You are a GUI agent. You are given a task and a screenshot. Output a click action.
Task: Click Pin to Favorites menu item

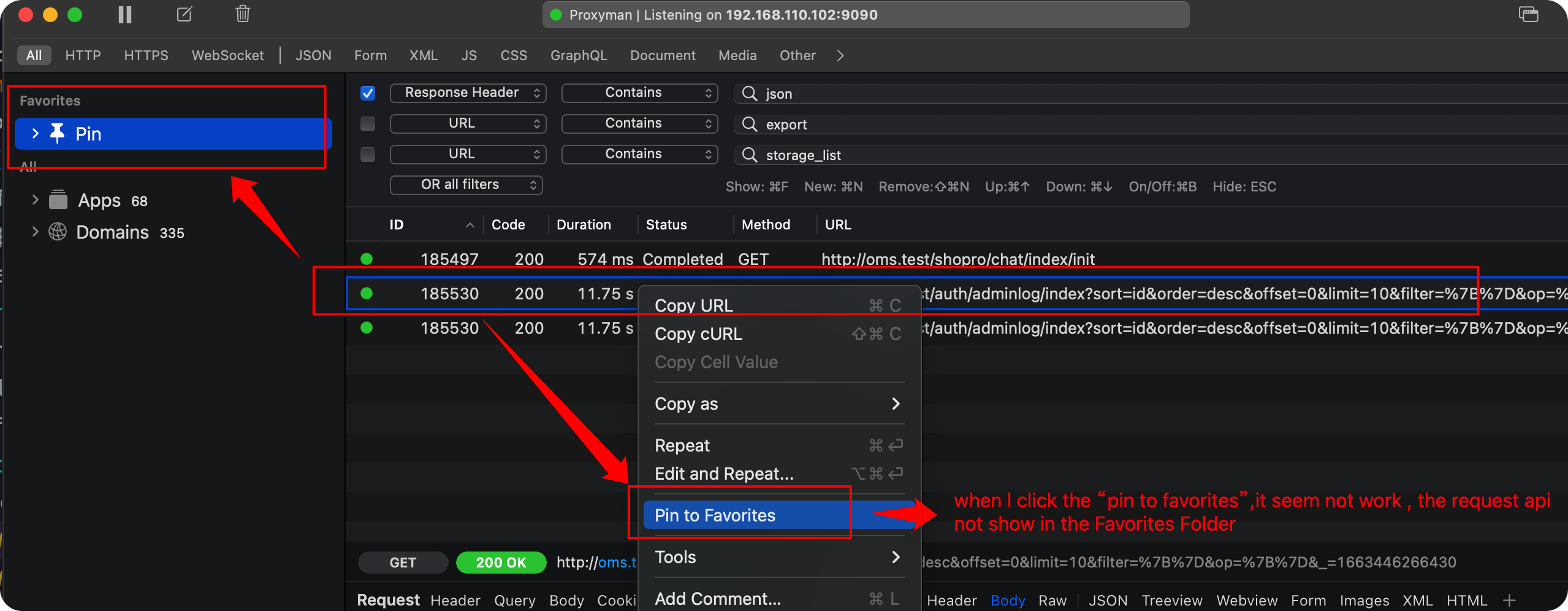[x=778, y=515]
